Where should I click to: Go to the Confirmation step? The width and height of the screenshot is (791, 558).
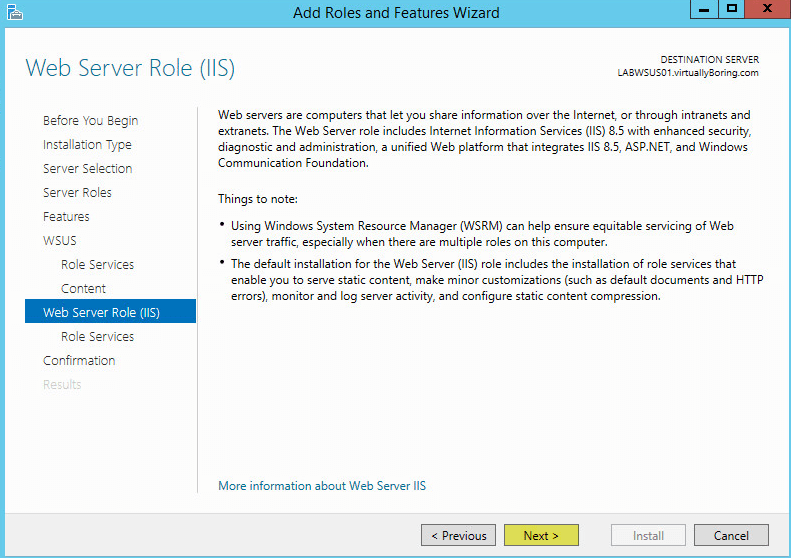tap(79, 361)
